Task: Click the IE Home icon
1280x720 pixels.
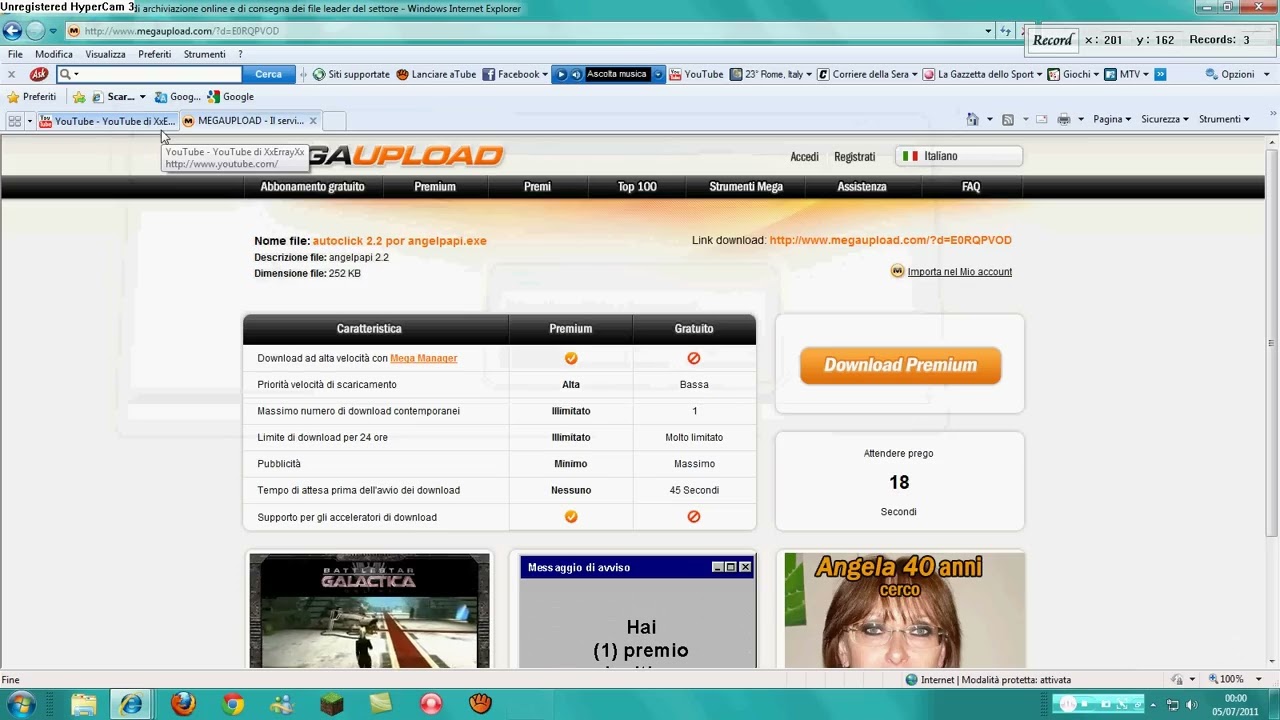Action: click(x=972, y=119)
